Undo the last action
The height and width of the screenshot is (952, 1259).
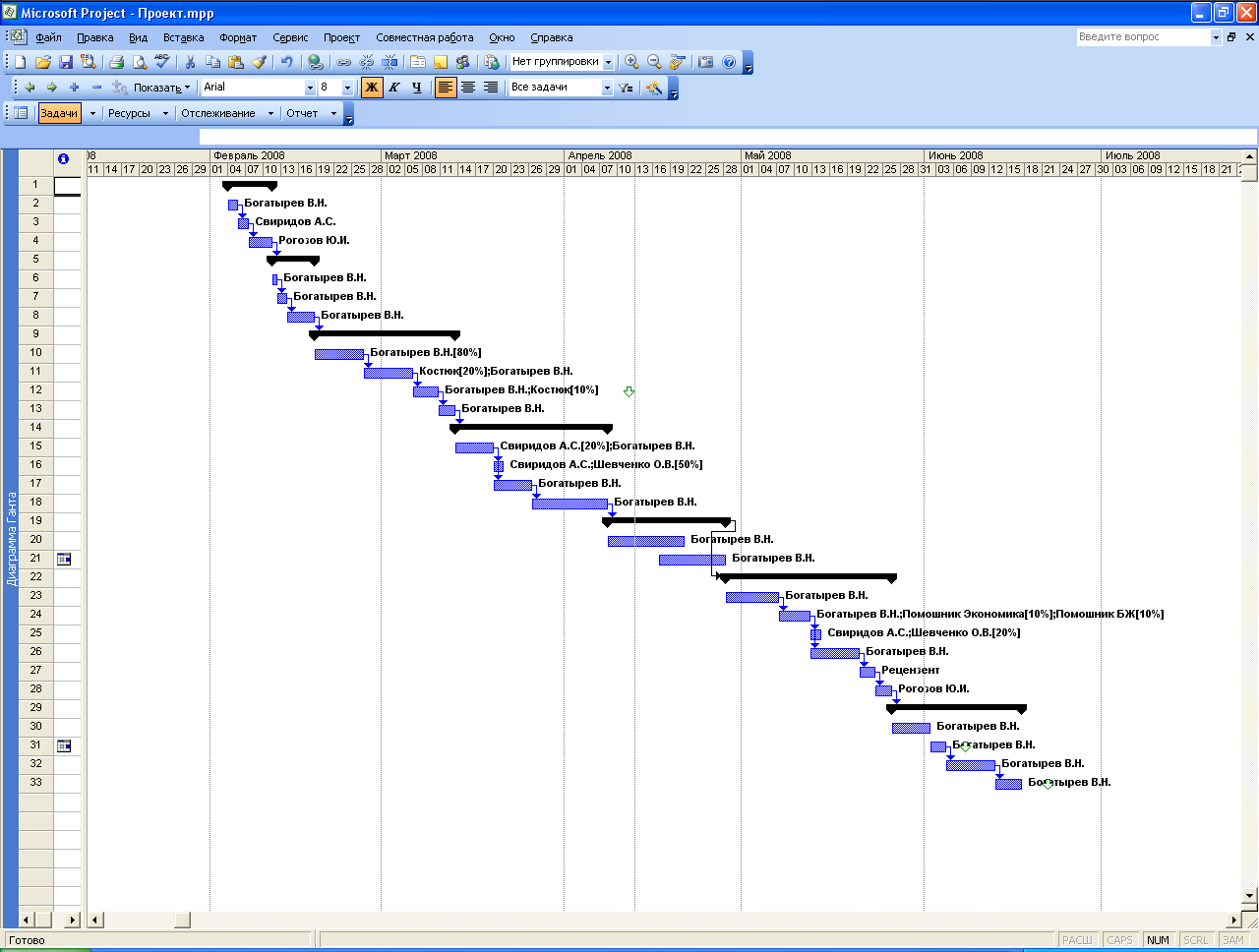click(x=286, y=62)
